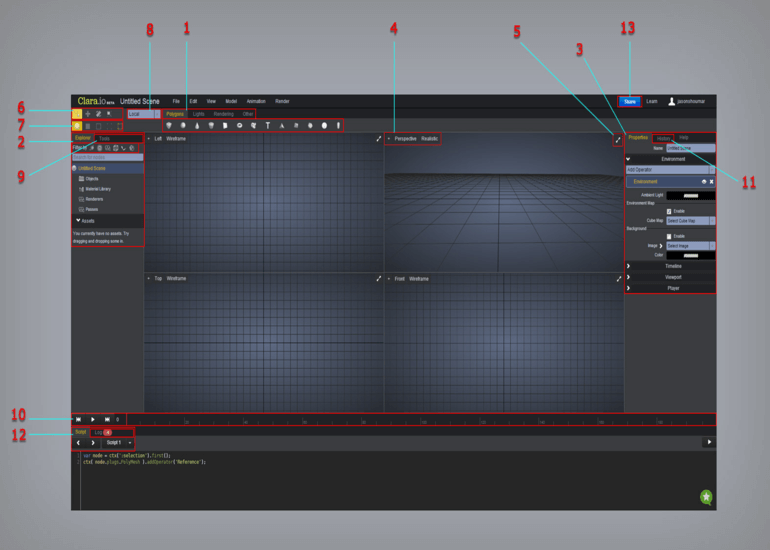Switch to the Lights tab
Screen dimensions: 770x550
click(198, 114)
